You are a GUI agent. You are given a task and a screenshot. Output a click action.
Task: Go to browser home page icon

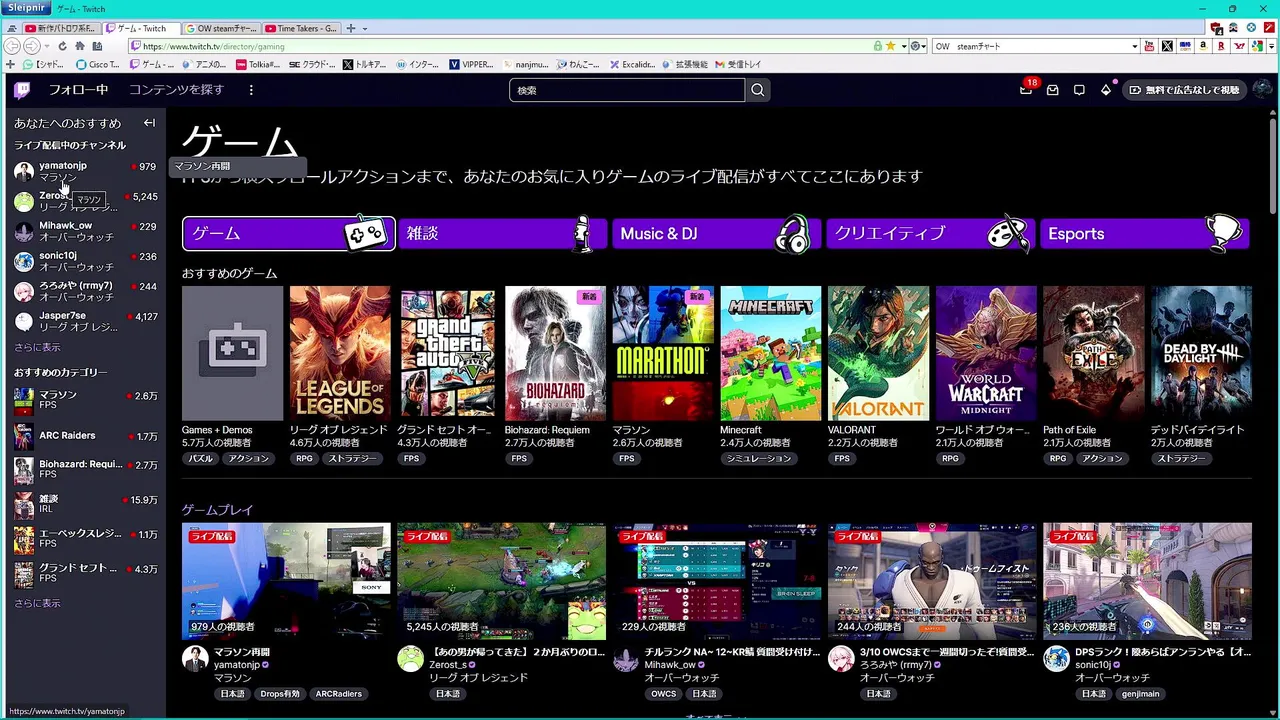click(x=80, y=46)
